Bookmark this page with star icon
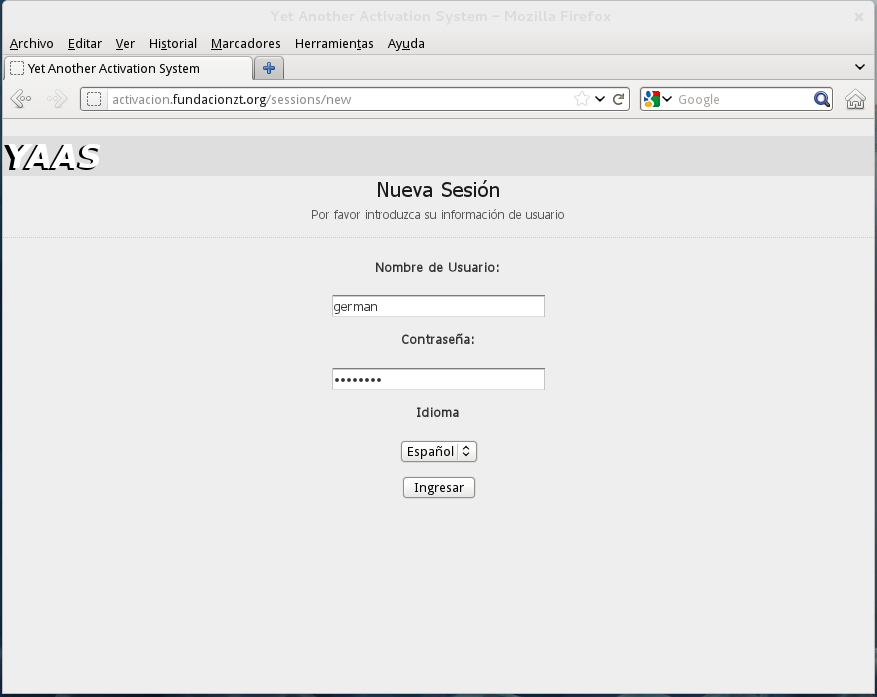The width and height of the screenshot is (877, 697). [582, 99]
